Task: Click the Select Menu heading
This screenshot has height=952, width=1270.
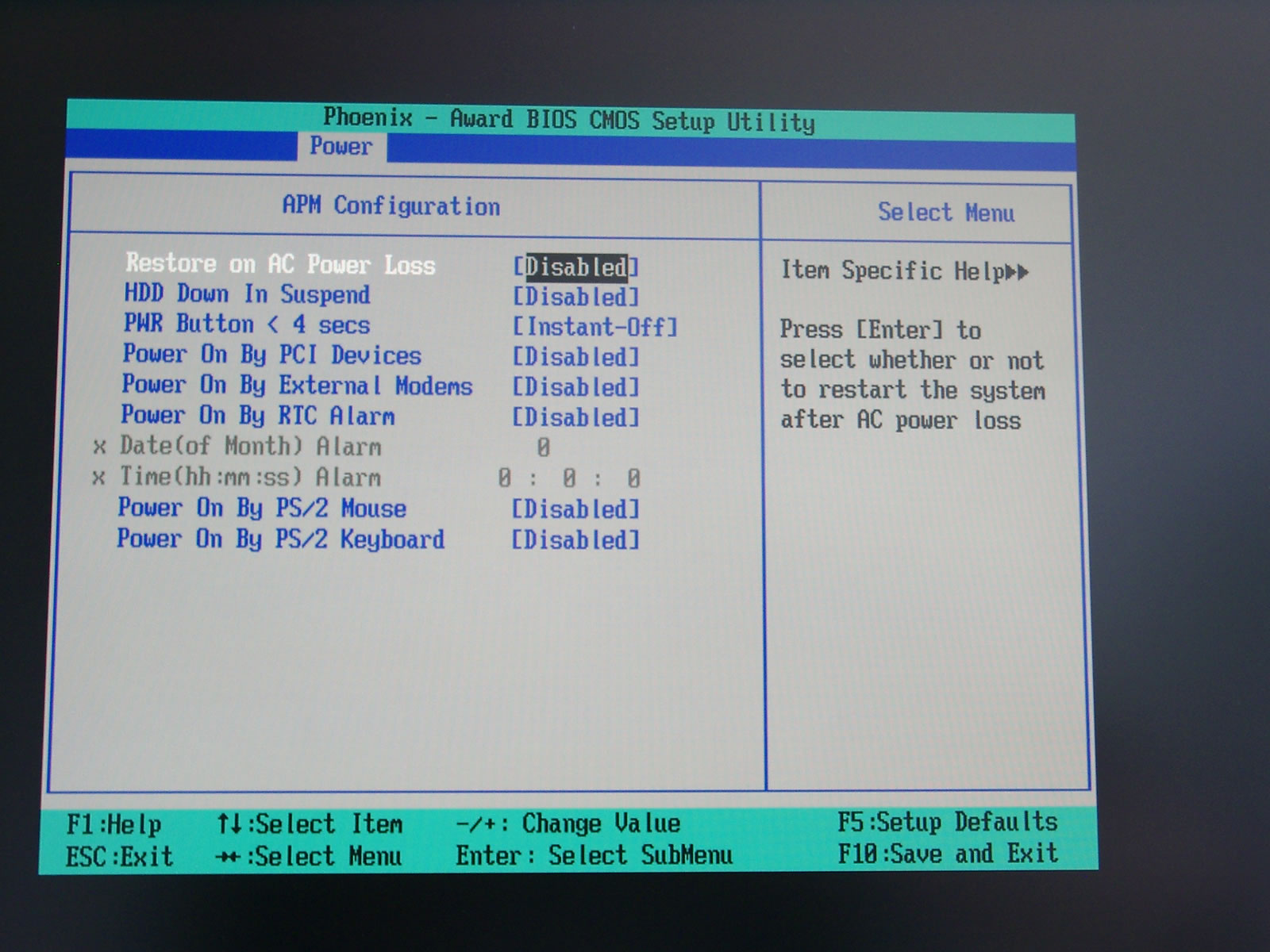Action: click(946, 213)
